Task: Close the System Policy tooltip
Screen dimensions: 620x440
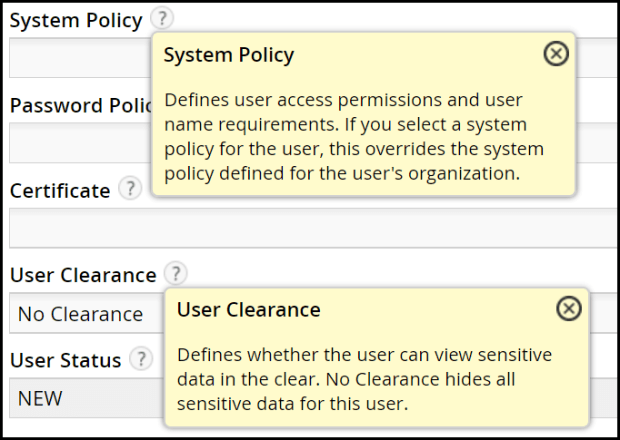Action: click(555, 54)
